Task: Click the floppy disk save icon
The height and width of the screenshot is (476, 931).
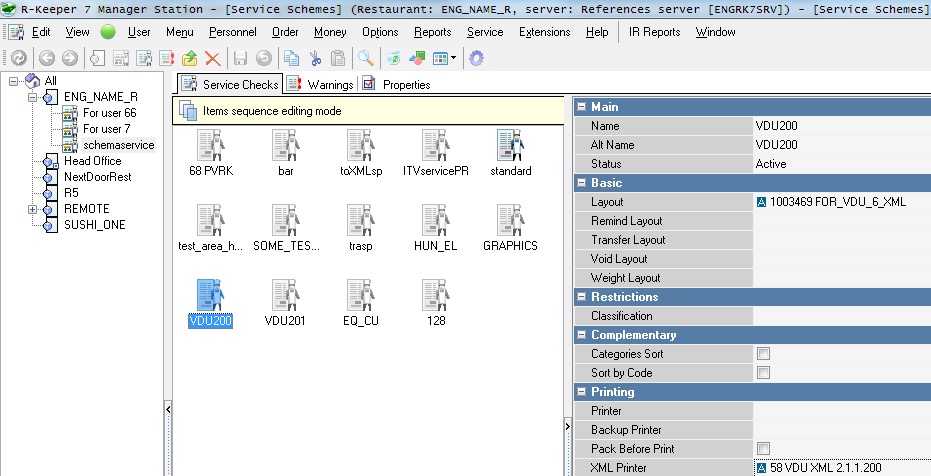Action: point(240,58)
